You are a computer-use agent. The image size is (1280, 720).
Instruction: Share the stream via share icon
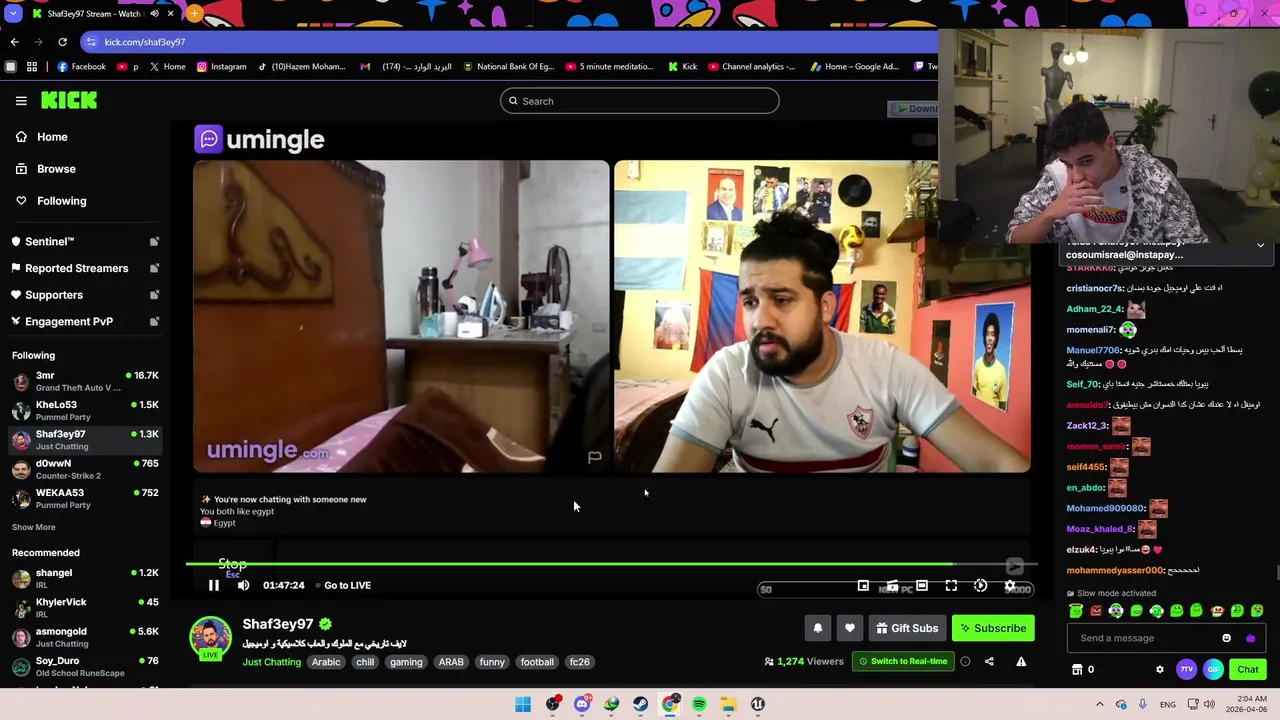tap(989, 661)
